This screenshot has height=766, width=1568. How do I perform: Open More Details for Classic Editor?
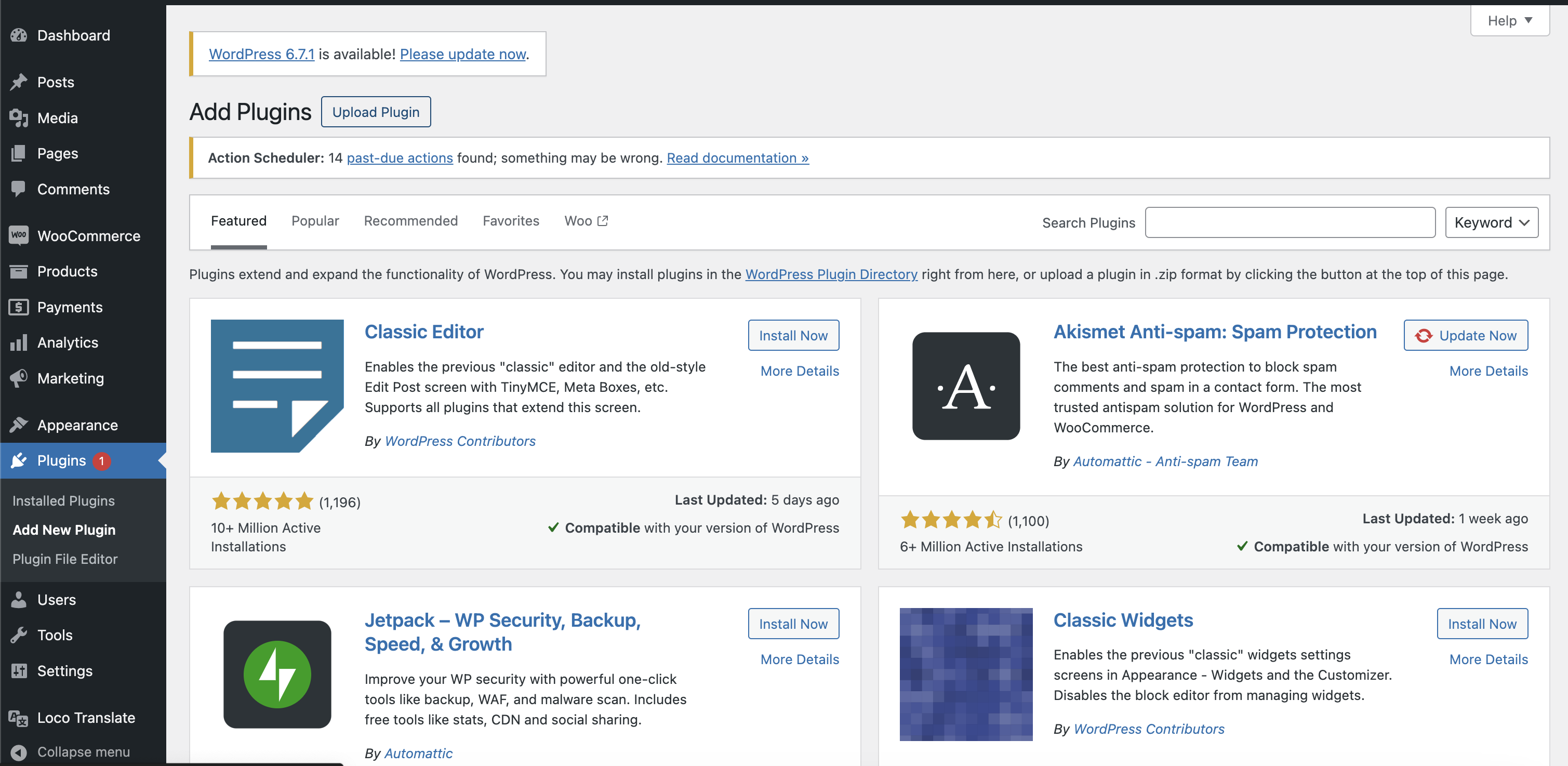point(800,371)
